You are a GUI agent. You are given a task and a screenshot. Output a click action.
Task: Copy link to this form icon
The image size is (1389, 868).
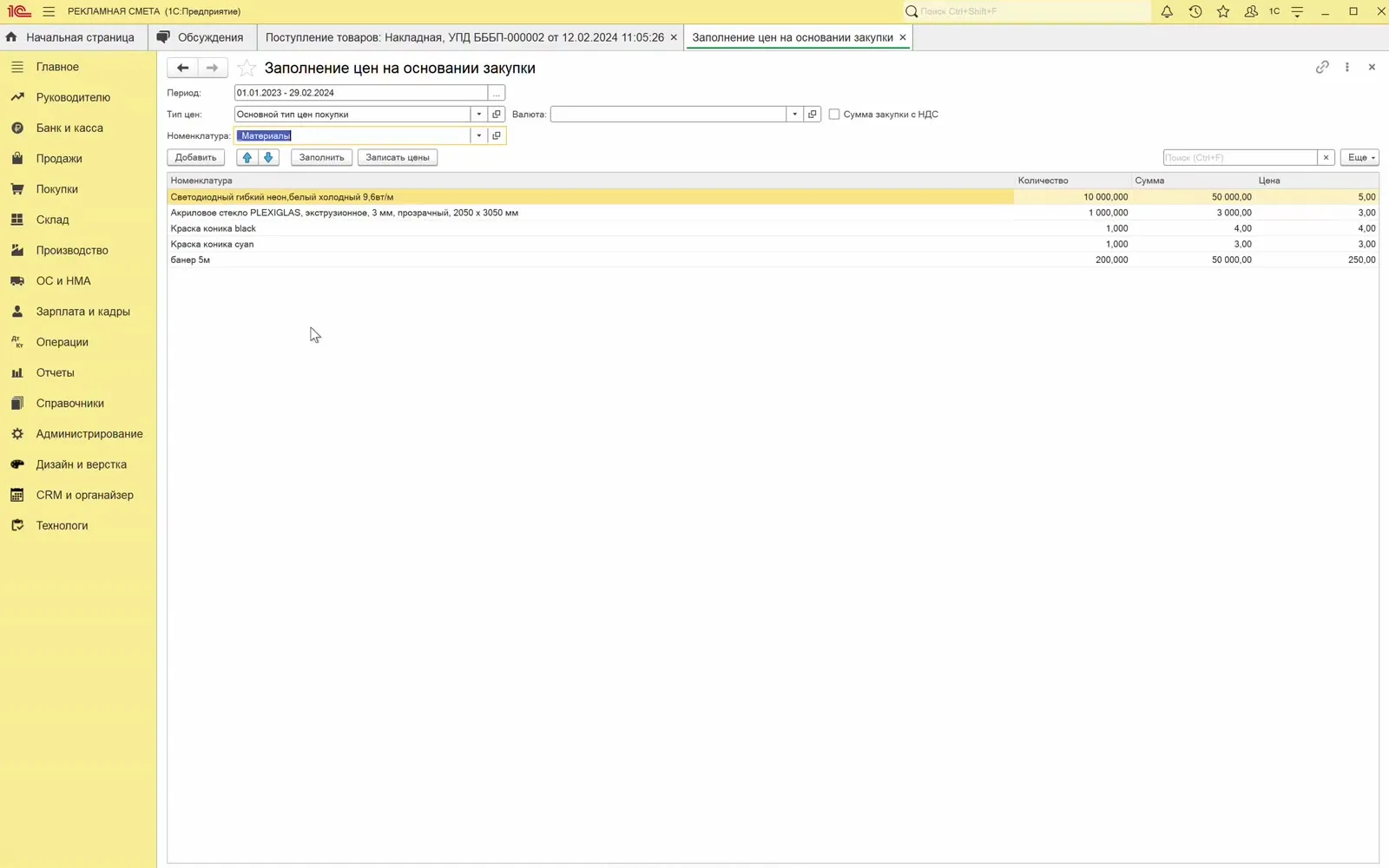pos(1322,67)
